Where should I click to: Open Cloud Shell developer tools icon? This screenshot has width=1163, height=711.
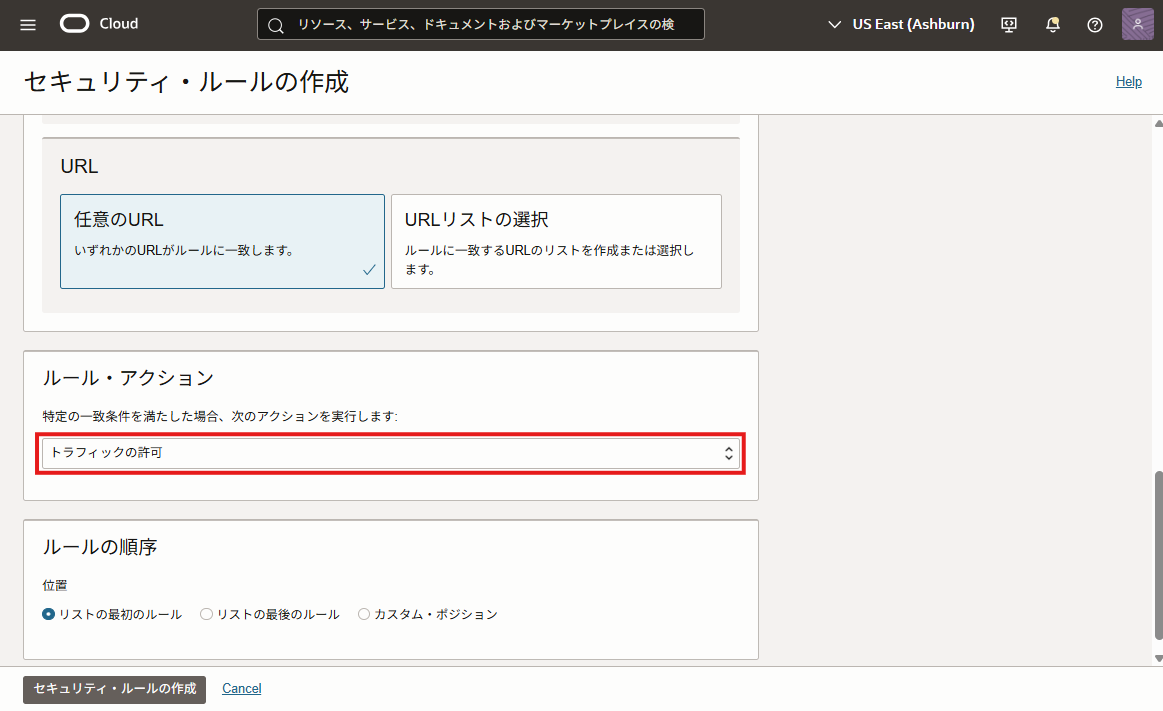coord(1009,25)
